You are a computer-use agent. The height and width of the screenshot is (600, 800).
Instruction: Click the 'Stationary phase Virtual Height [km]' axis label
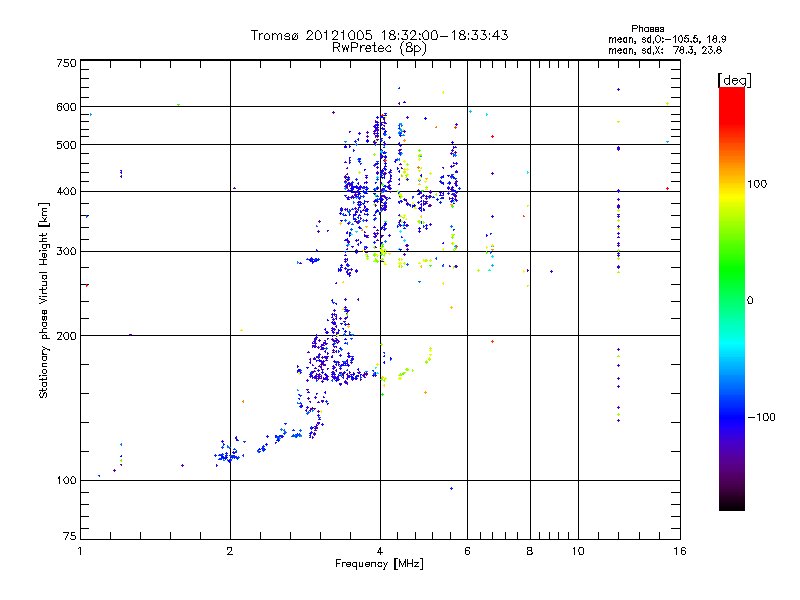(x=43, y=300)
